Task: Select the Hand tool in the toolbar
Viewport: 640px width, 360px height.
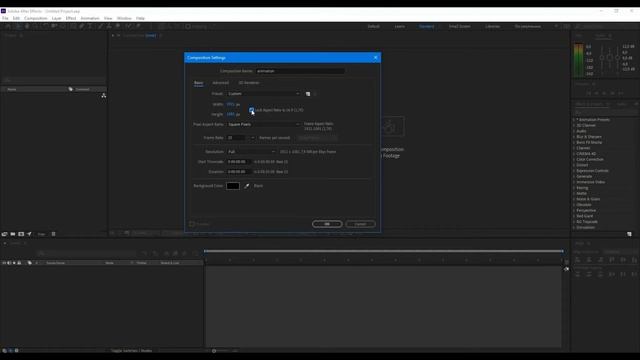Action: [x=27, y=26]
